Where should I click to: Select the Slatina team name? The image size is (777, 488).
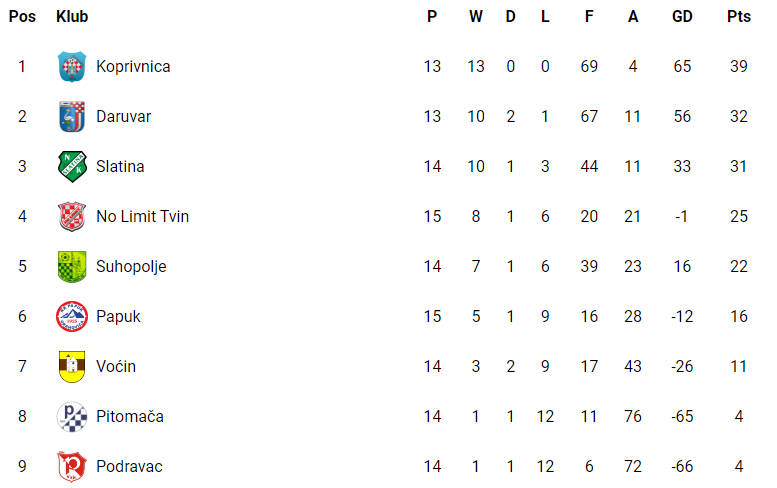click(x=120, y=166)
